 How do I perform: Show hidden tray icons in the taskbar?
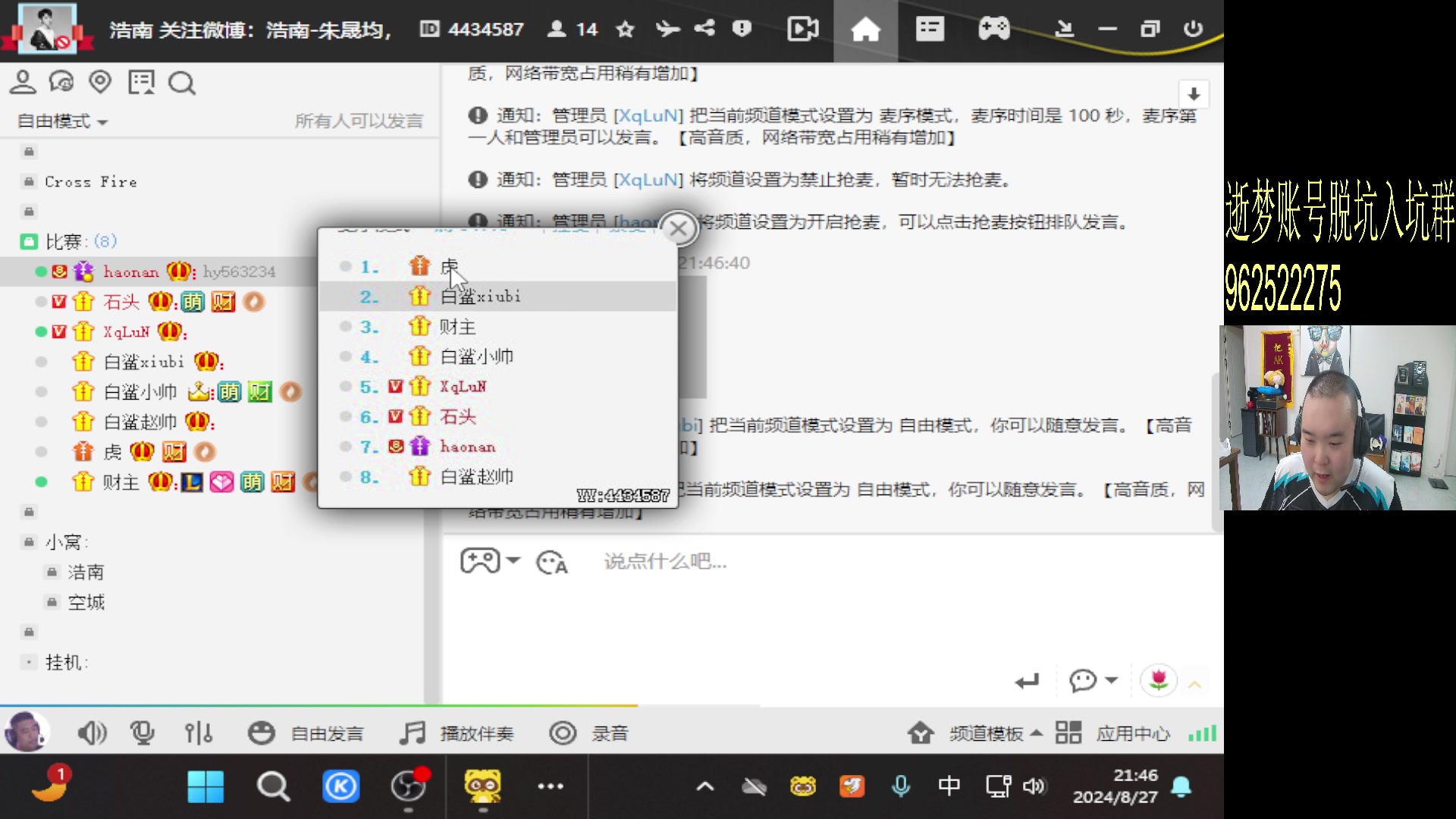[x=705, y=786]
